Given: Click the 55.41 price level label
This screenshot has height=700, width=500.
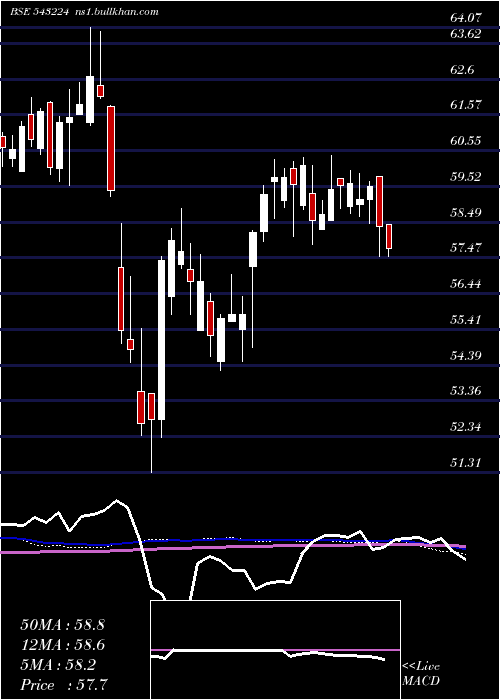Looking at the screenshot, I should coord(466,320).
